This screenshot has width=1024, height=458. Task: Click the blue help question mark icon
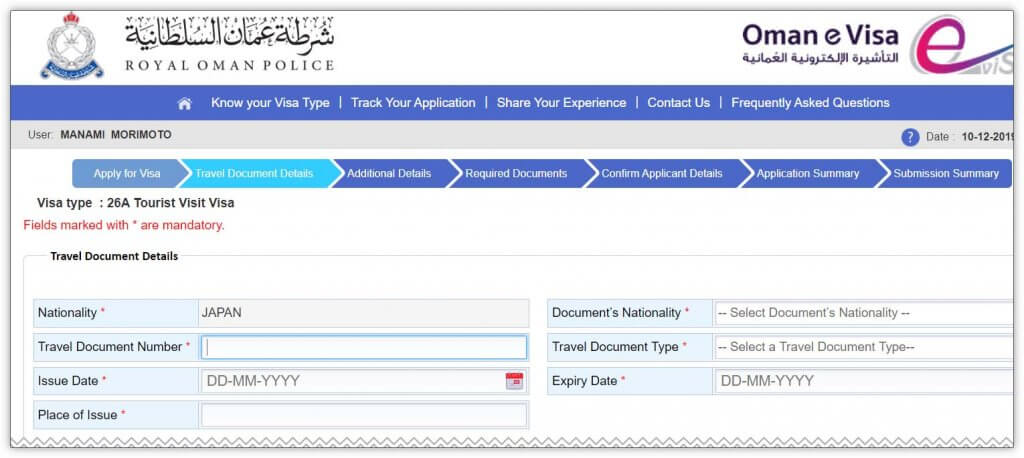[x=910, y=137]
